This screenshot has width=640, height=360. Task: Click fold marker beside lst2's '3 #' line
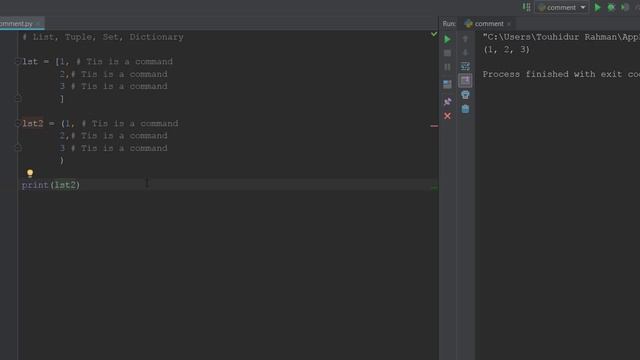pyautogui.click(x=18, y=148)
